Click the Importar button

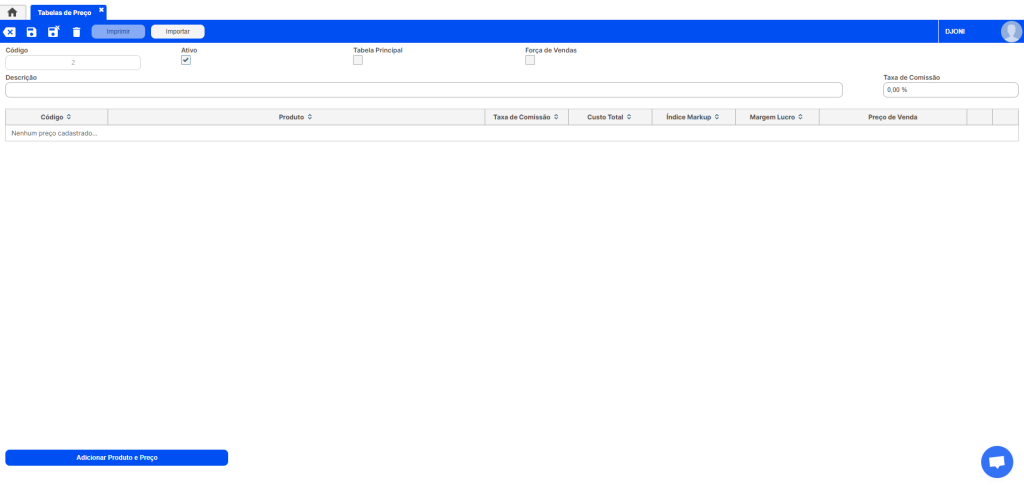[178, 31]
